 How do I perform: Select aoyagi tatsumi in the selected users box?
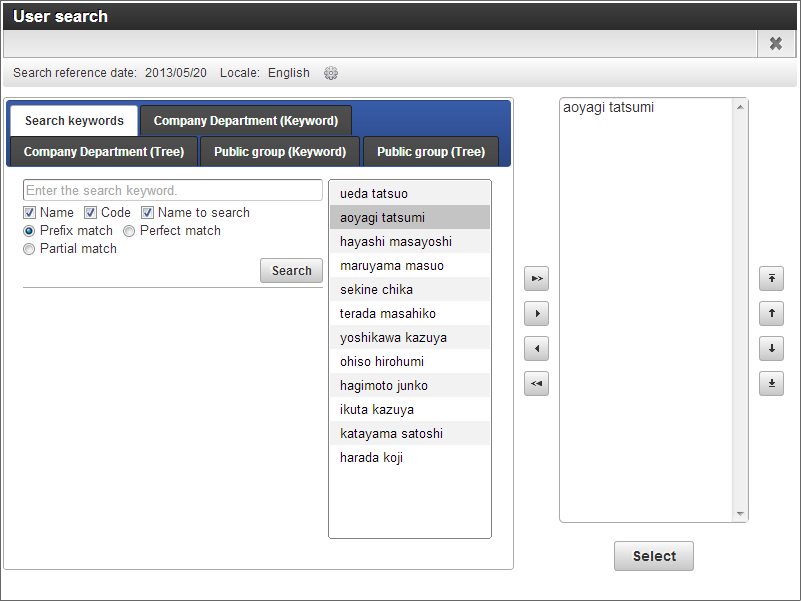coord(608,107)
